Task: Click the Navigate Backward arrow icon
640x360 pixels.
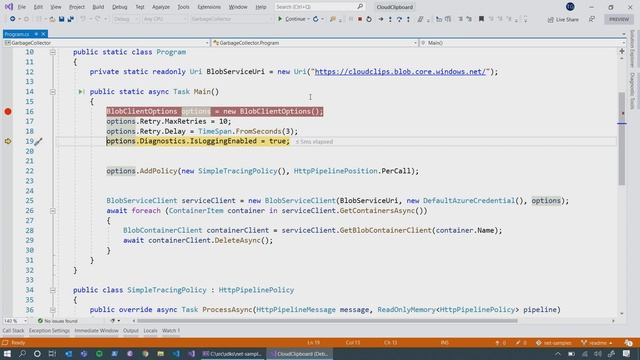Action: tap(12, 19)
